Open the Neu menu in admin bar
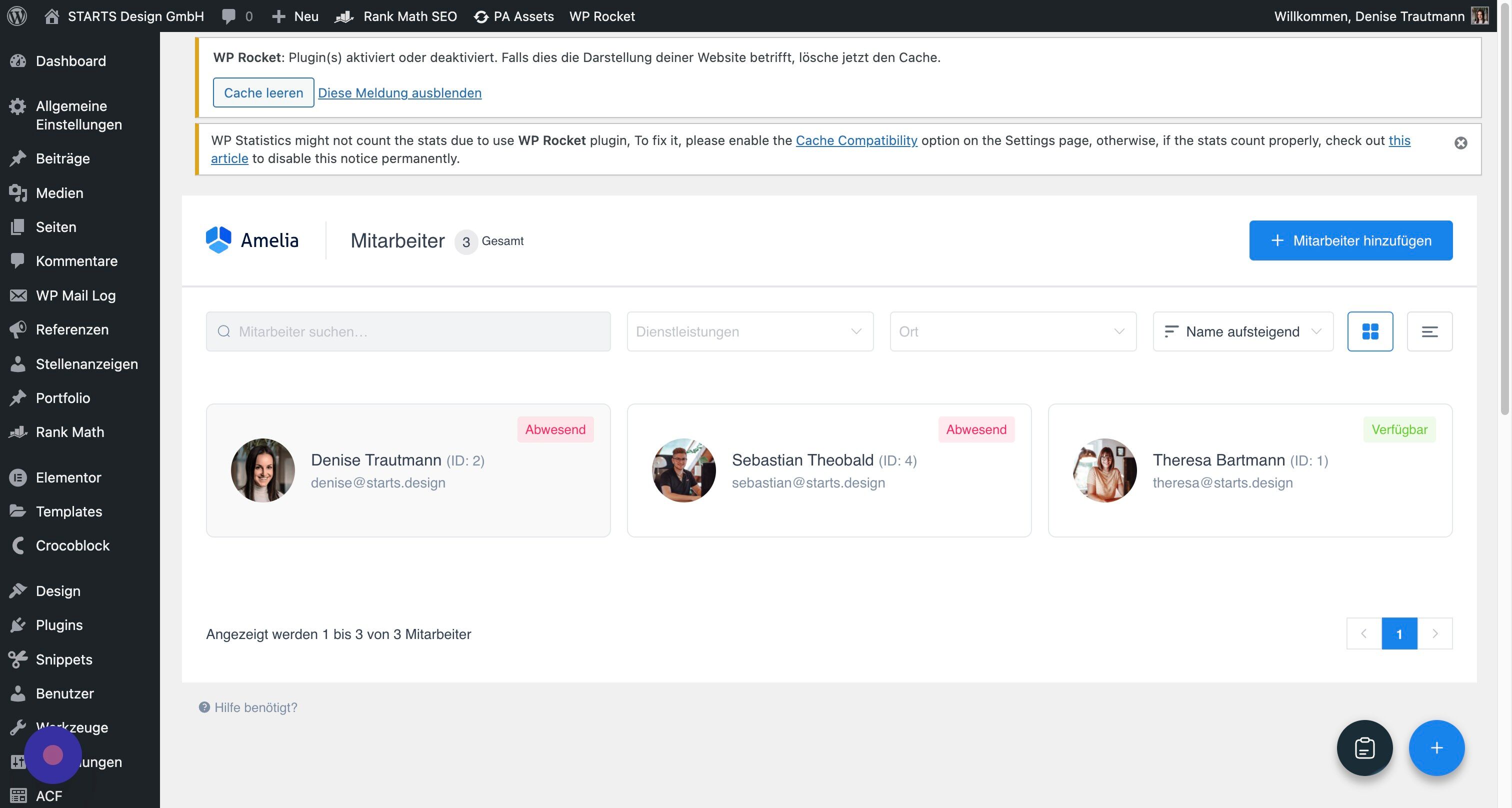This screenshot has height=808, width=1512. click(295, 16)
